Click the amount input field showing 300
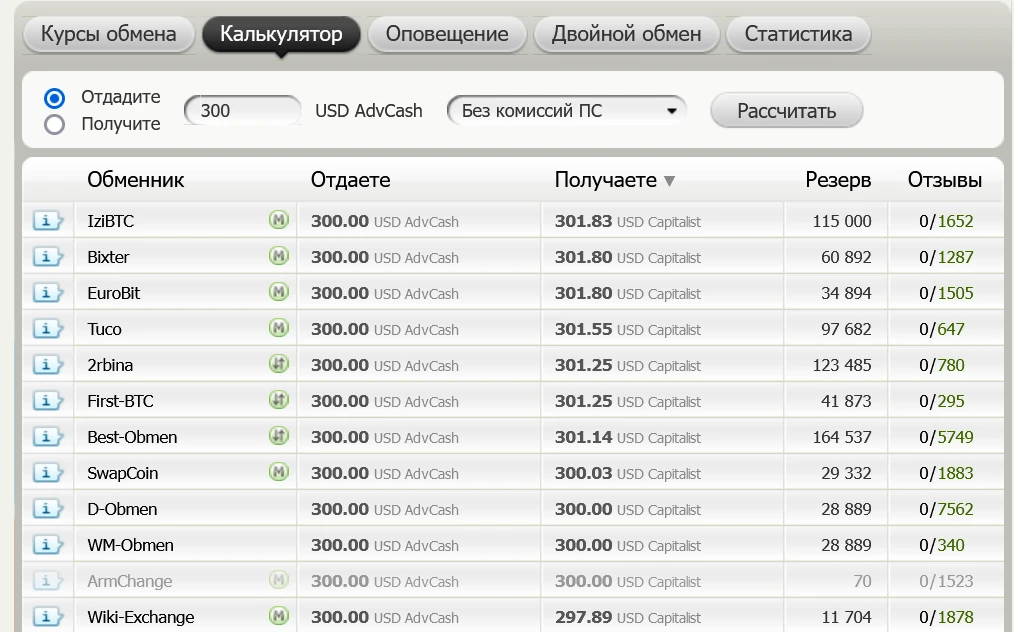 (243, 111)
